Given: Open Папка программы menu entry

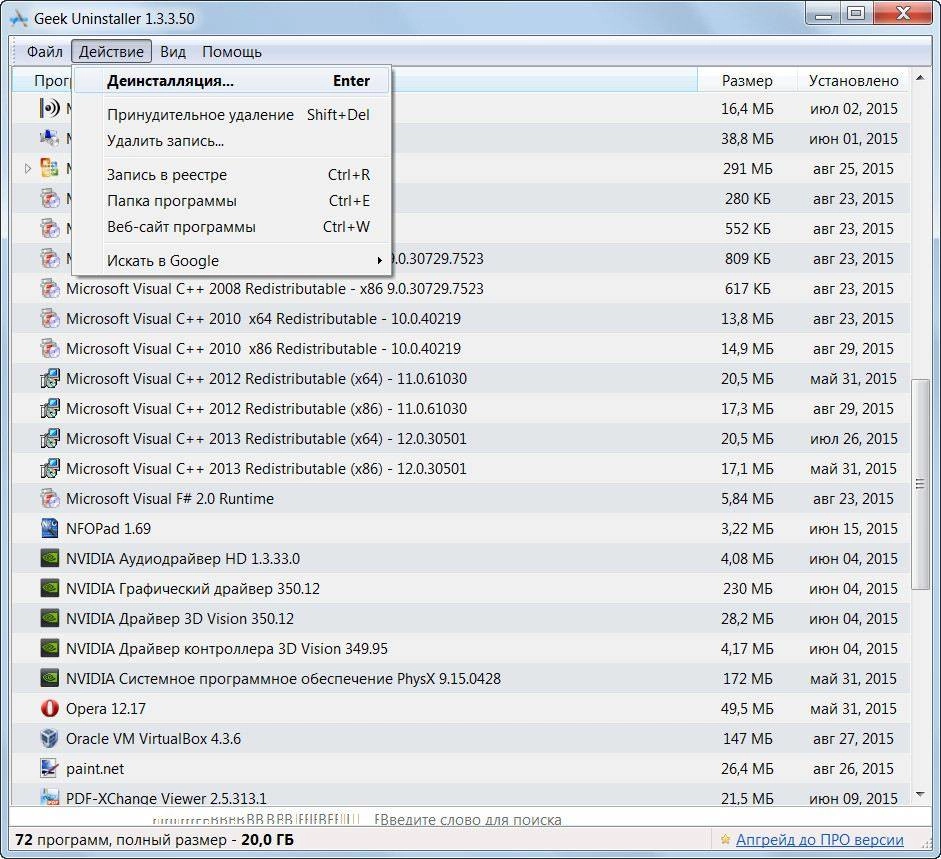Looking at the screenshot, I should point(232,200).
